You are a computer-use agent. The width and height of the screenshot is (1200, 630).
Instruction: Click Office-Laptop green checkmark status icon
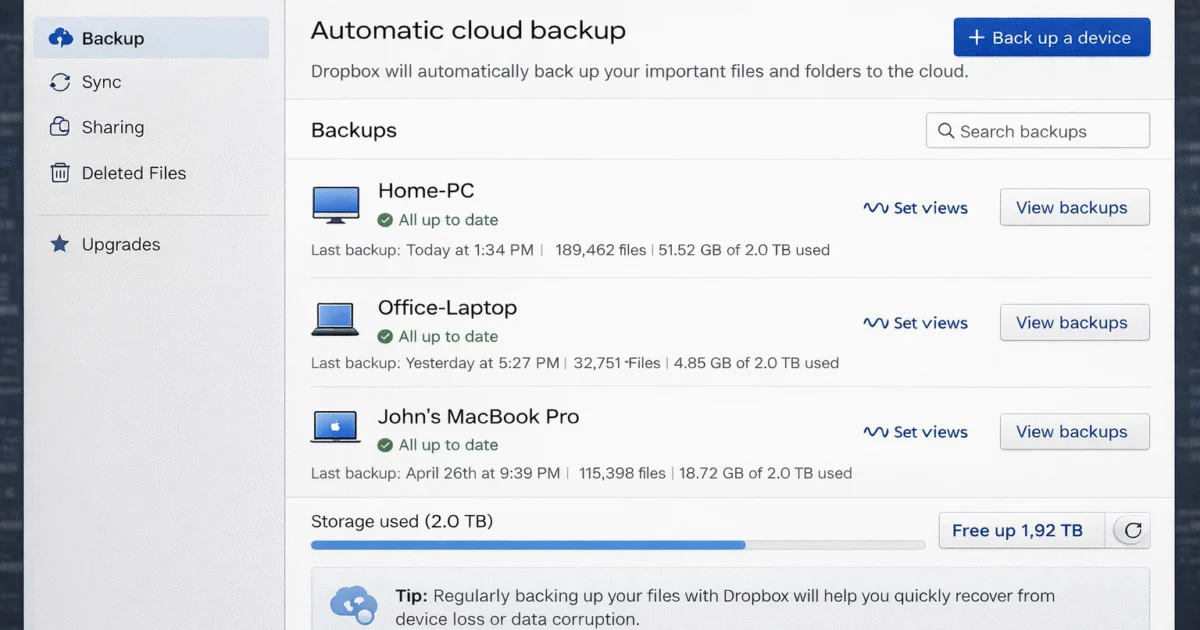(385, 337)
